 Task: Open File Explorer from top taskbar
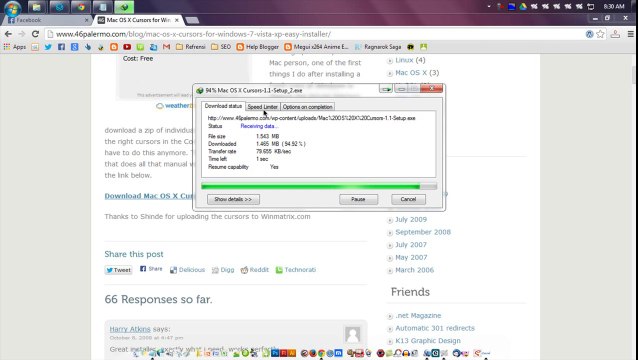pyautogui.click(x=36, y=7)
